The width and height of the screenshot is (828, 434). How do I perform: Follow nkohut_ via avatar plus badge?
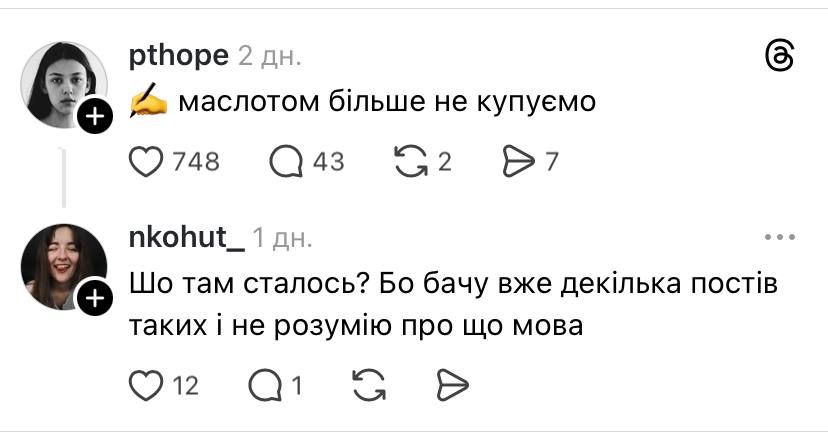[95, 298]
